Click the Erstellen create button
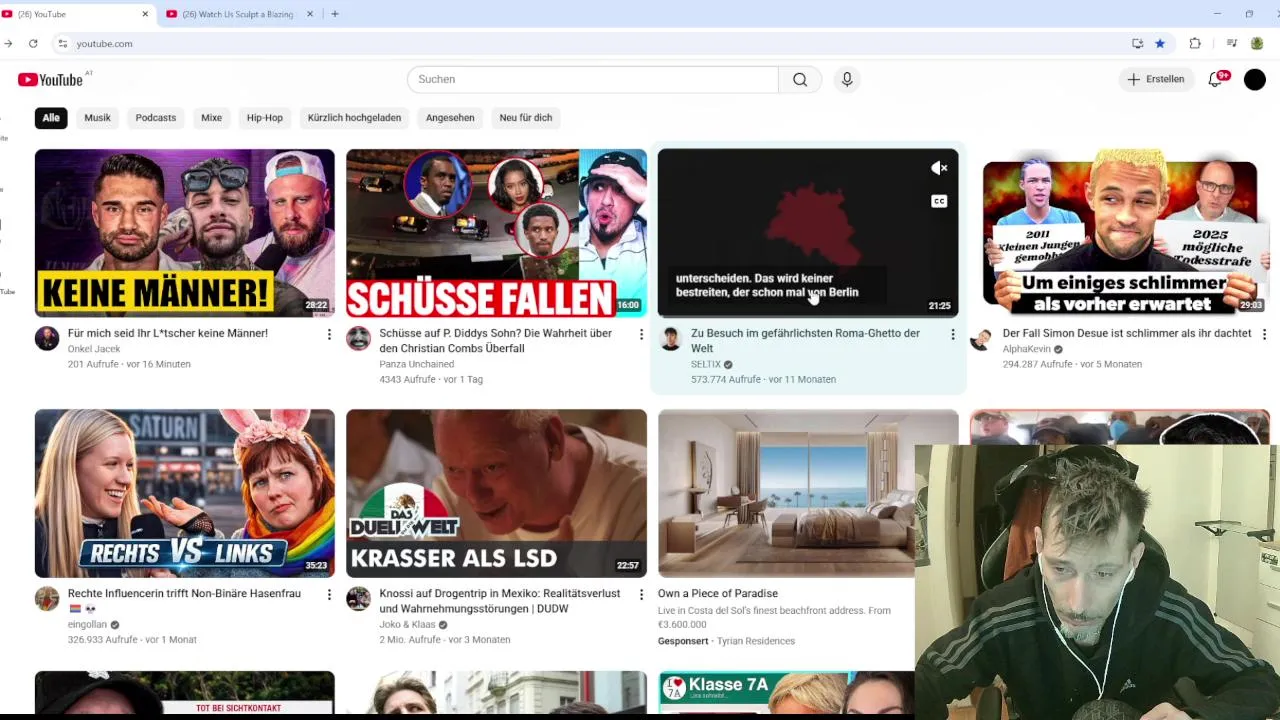The width and height of the screenshot is (1280, 720). [1156, 79]
